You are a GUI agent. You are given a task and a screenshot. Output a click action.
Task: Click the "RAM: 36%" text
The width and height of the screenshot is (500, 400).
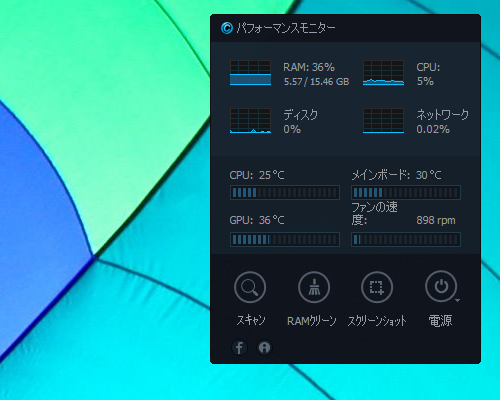[x=309, y=67]
